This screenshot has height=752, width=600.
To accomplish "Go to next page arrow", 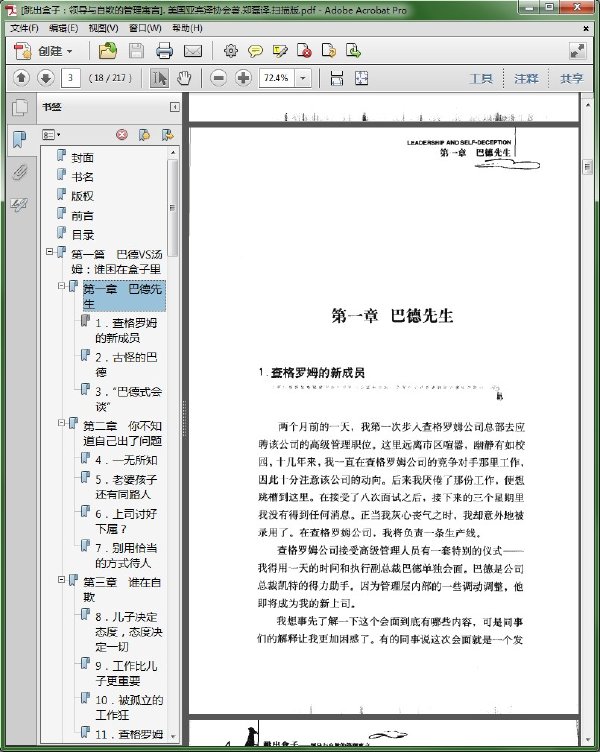I will 46,78.
